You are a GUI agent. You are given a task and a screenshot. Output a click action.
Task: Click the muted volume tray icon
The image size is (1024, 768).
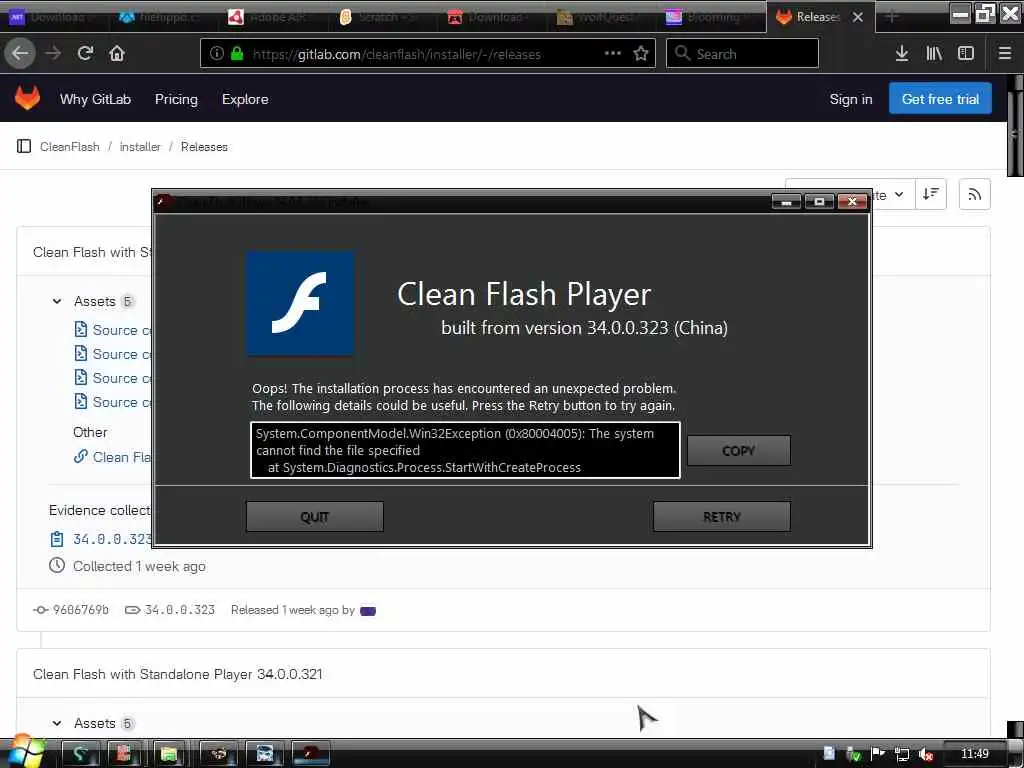point(925,754)
